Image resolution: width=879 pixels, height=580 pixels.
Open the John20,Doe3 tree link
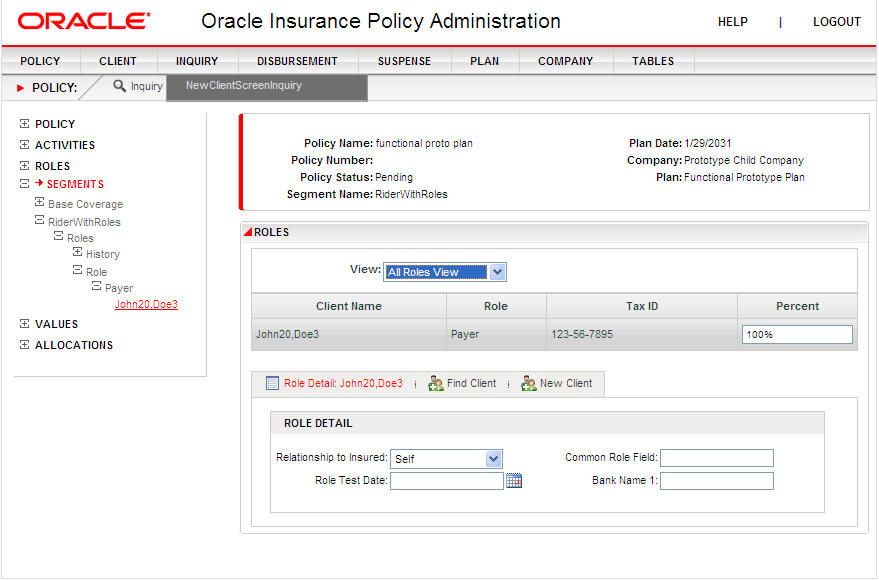[x=146, y=304]
